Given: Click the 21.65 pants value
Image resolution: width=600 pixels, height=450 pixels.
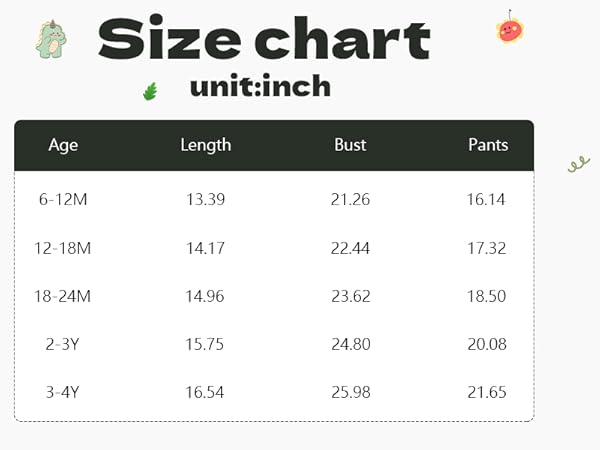Looking at the screenshot, I should pos(486,391).
